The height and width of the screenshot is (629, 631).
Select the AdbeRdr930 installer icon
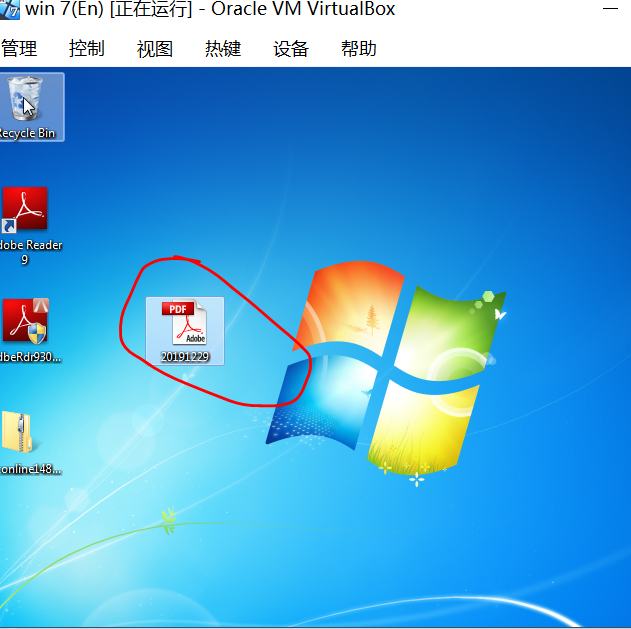click(26, 321)
